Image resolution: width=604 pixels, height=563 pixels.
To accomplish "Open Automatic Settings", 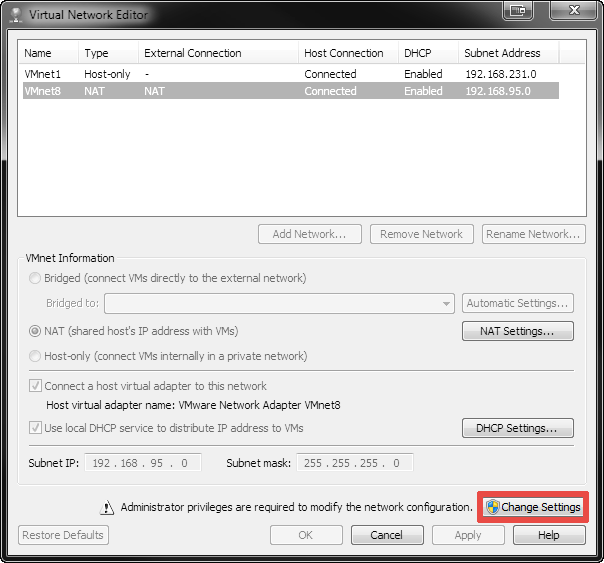I will tap(518, 303).
